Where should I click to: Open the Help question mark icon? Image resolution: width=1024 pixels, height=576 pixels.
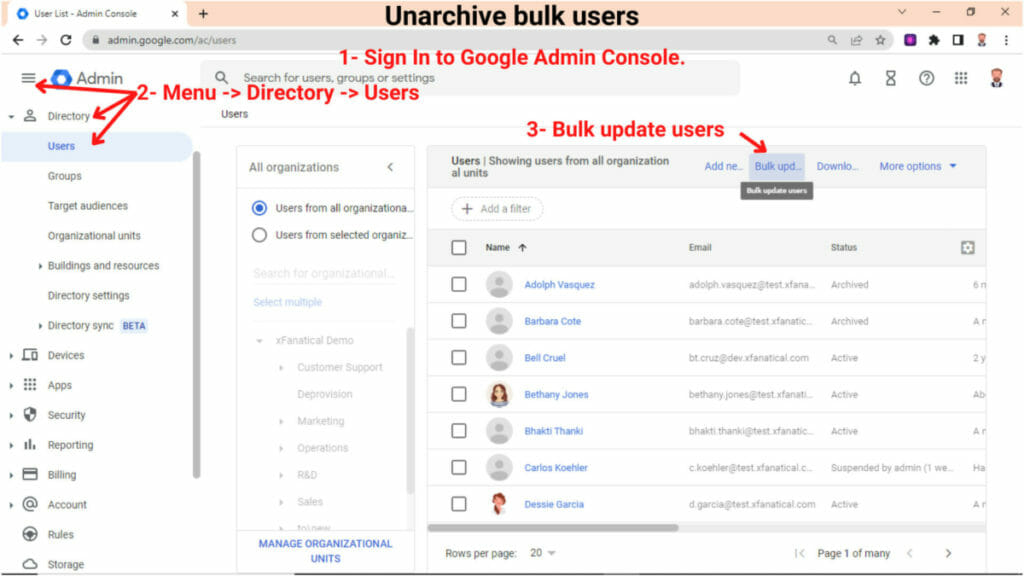pyautogui.click(x=926, y=77)
